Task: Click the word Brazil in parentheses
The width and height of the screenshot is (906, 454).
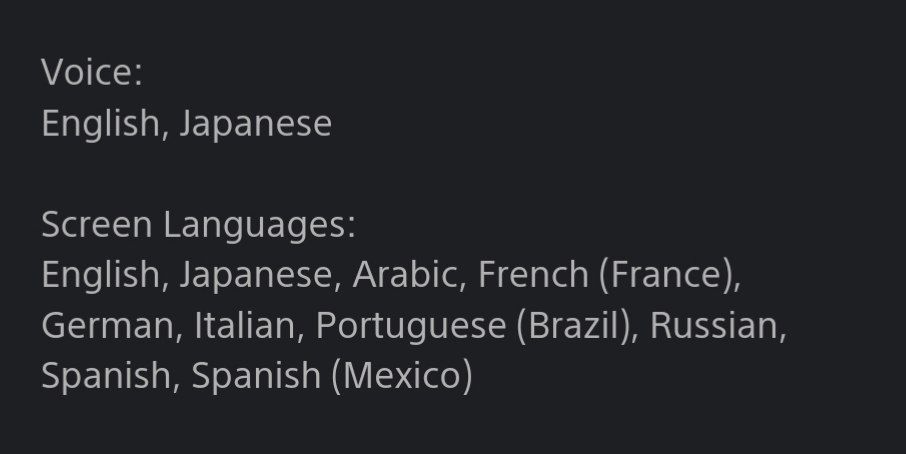Action: [574, 326]
